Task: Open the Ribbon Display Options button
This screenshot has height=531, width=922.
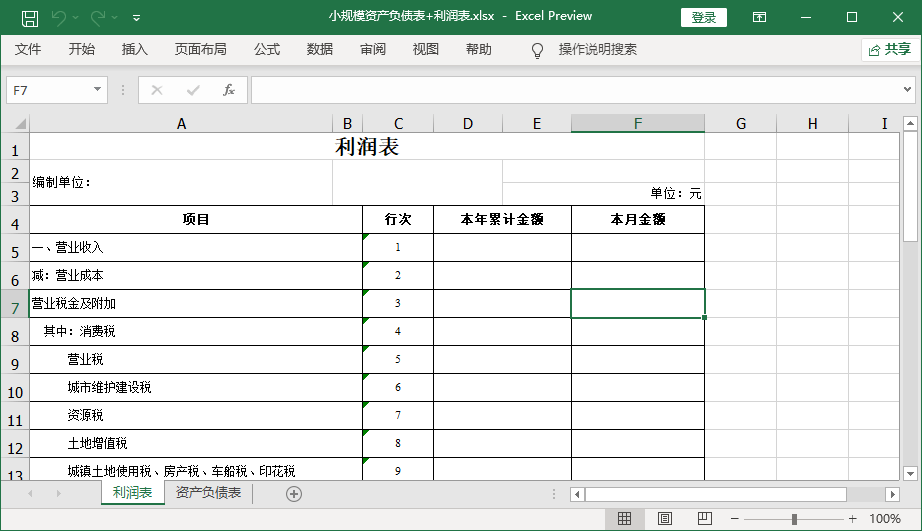Action: click(x=760, y=17)
